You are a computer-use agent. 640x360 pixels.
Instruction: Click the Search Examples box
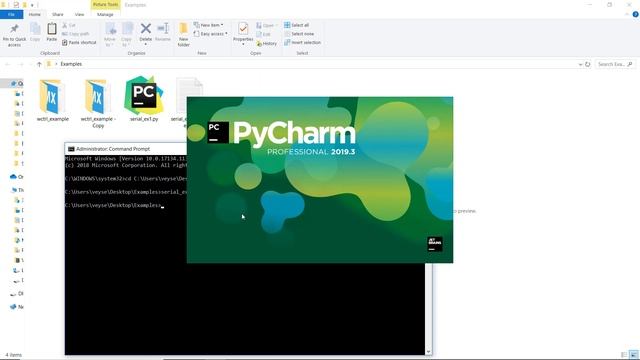615,64
